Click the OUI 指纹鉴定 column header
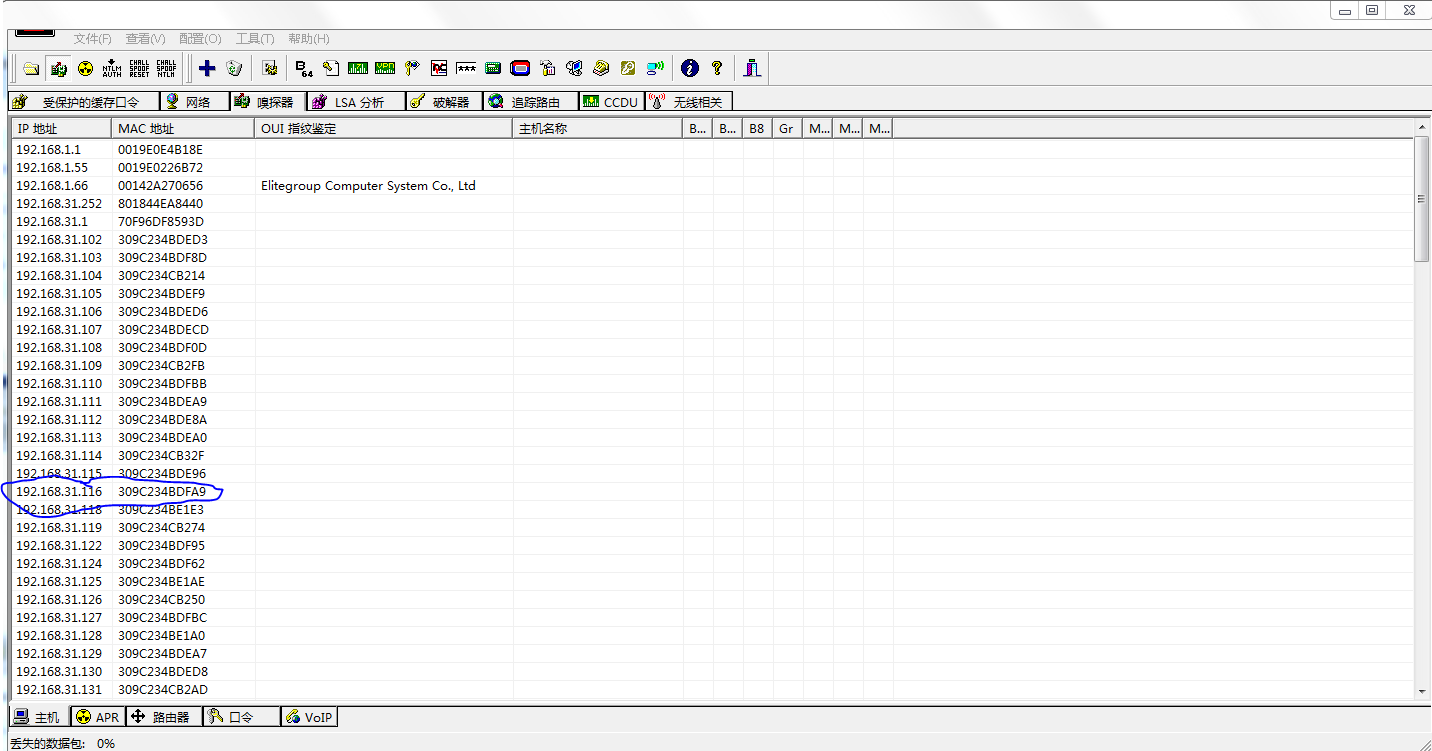The width and height of the screenshot is (1432, 751). [385, 129]
